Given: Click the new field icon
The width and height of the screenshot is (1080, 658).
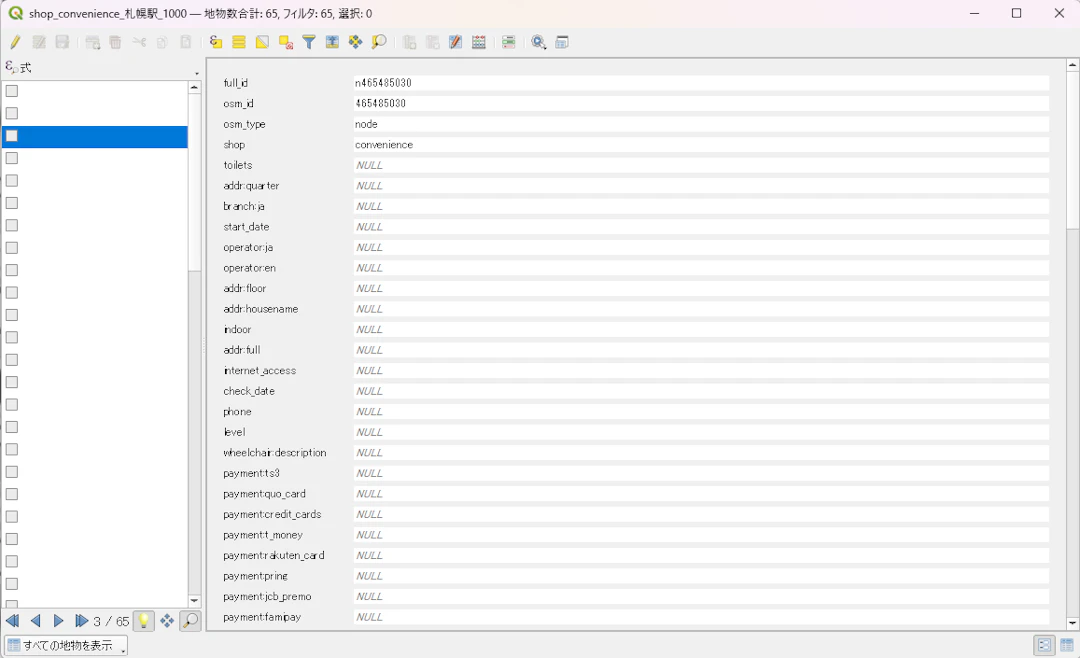Looking at the screenshot, I should pos(409,42).
